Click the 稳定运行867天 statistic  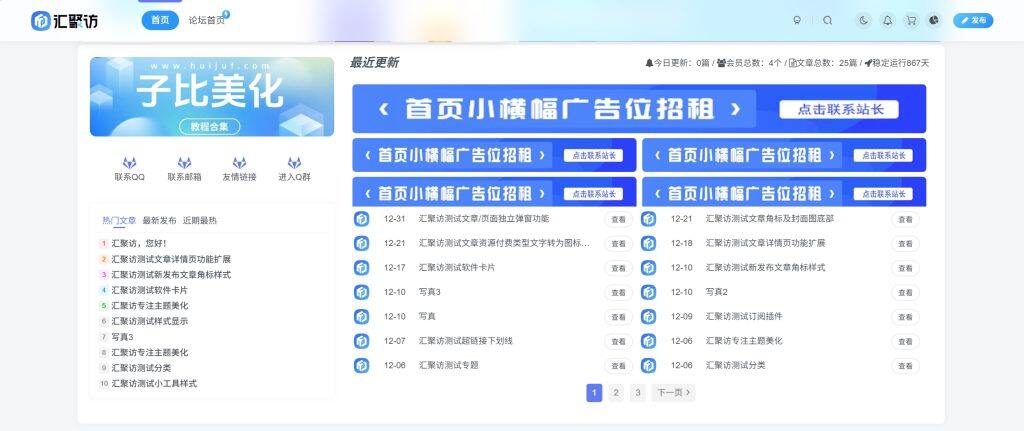897,63
